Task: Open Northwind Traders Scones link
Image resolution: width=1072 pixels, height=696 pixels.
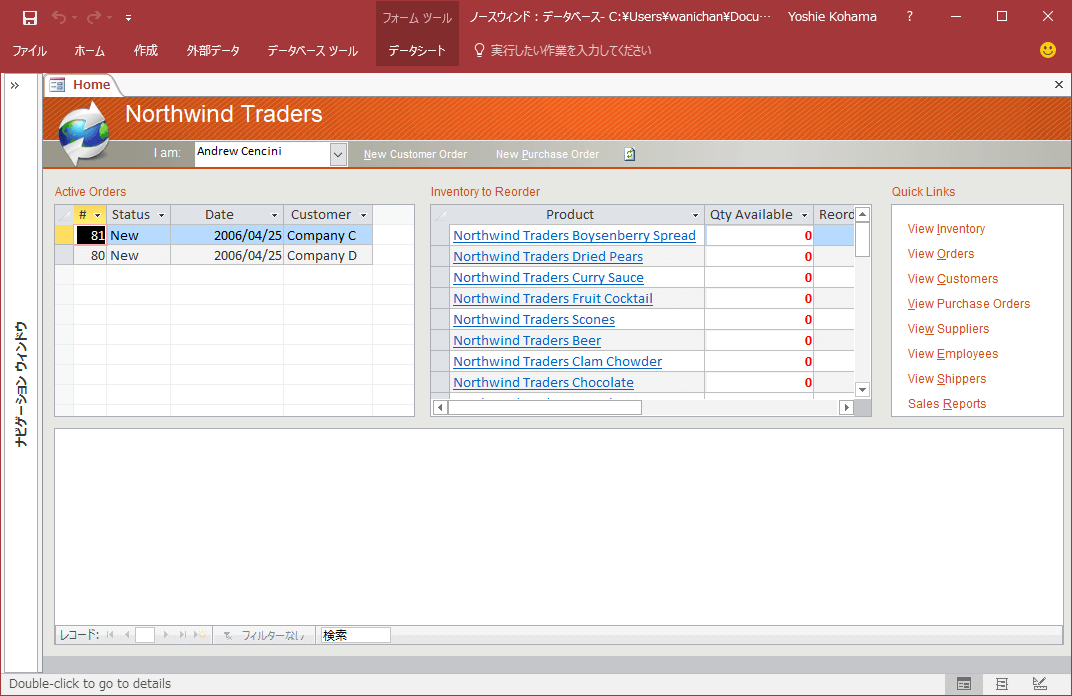Action: pyautogui.click(x=534, y=320)
